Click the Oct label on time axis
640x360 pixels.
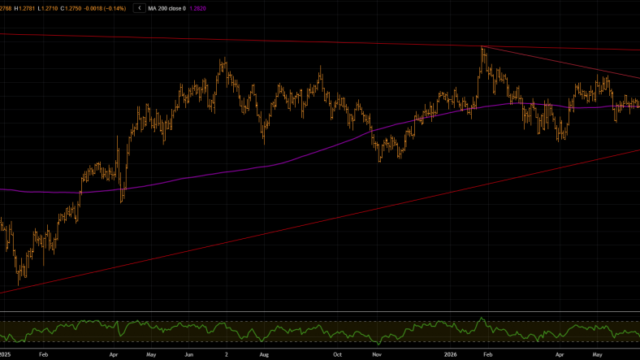point(337,355)
